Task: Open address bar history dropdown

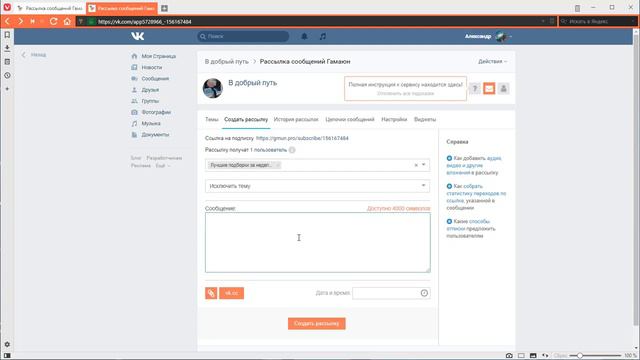Action: point(543,21)
